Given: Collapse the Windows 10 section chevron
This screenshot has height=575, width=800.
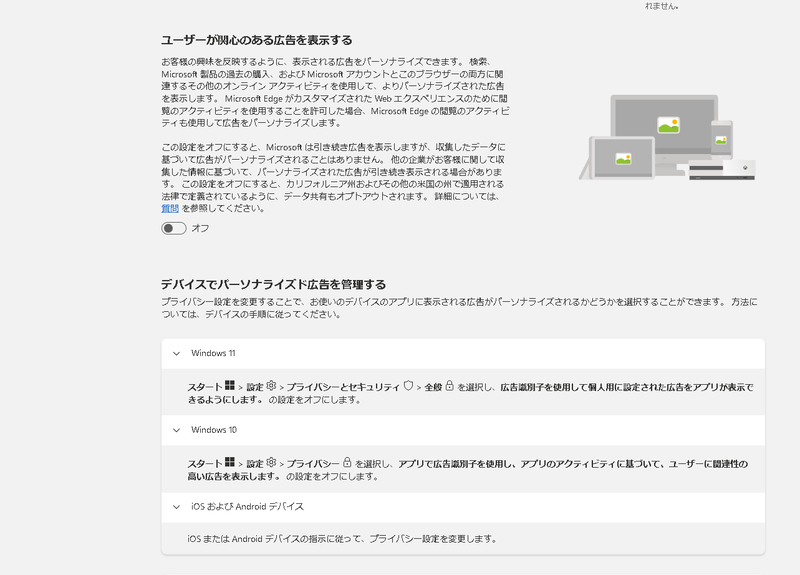Looking at the screenshot, I should [177, 430].
